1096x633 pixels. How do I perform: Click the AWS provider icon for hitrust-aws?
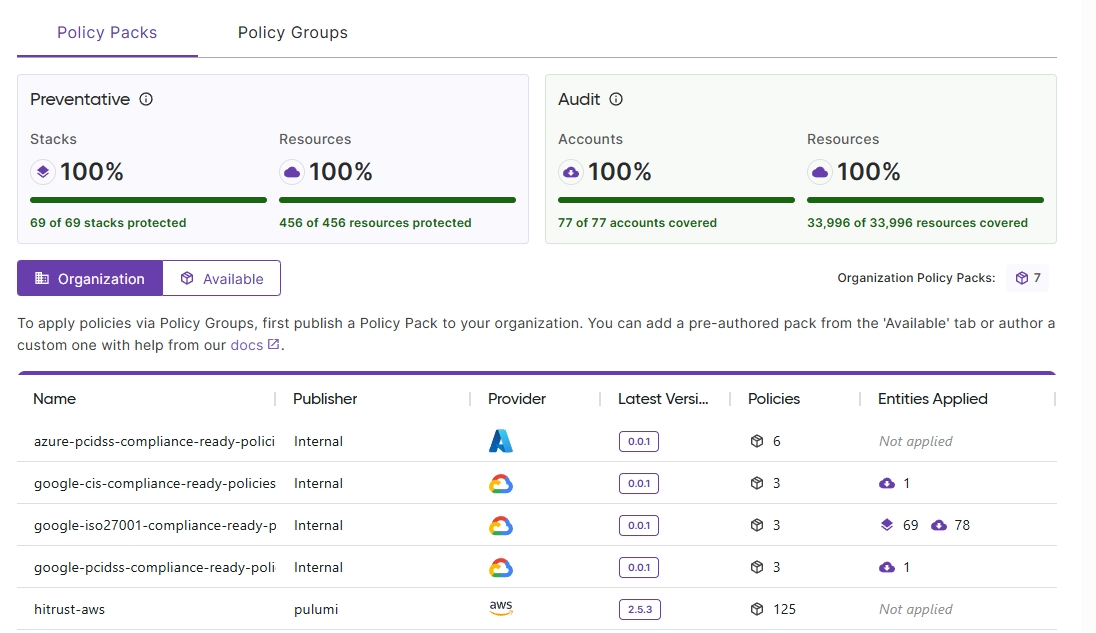click(500, 608)
